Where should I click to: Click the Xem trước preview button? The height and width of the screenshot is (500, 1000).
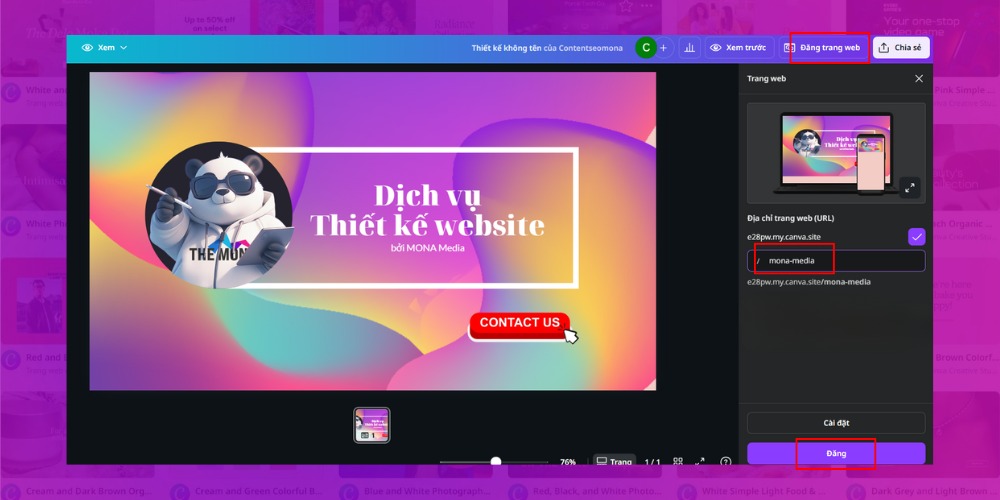point(739,48)
